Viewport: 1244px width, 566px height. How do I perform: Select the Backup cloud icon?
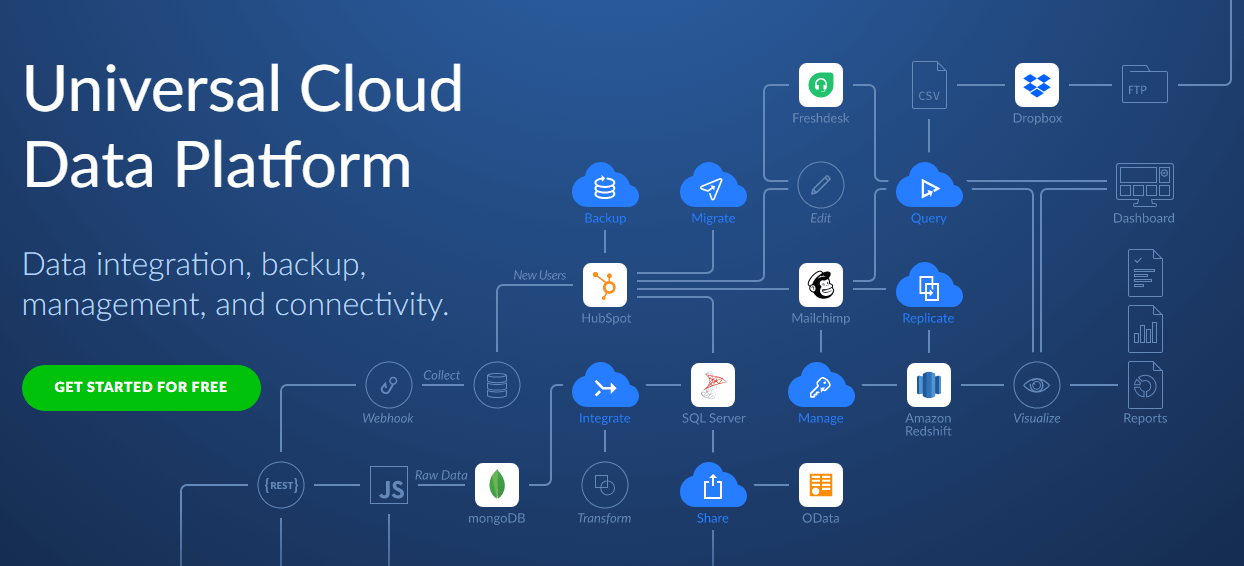pos(605,185)
